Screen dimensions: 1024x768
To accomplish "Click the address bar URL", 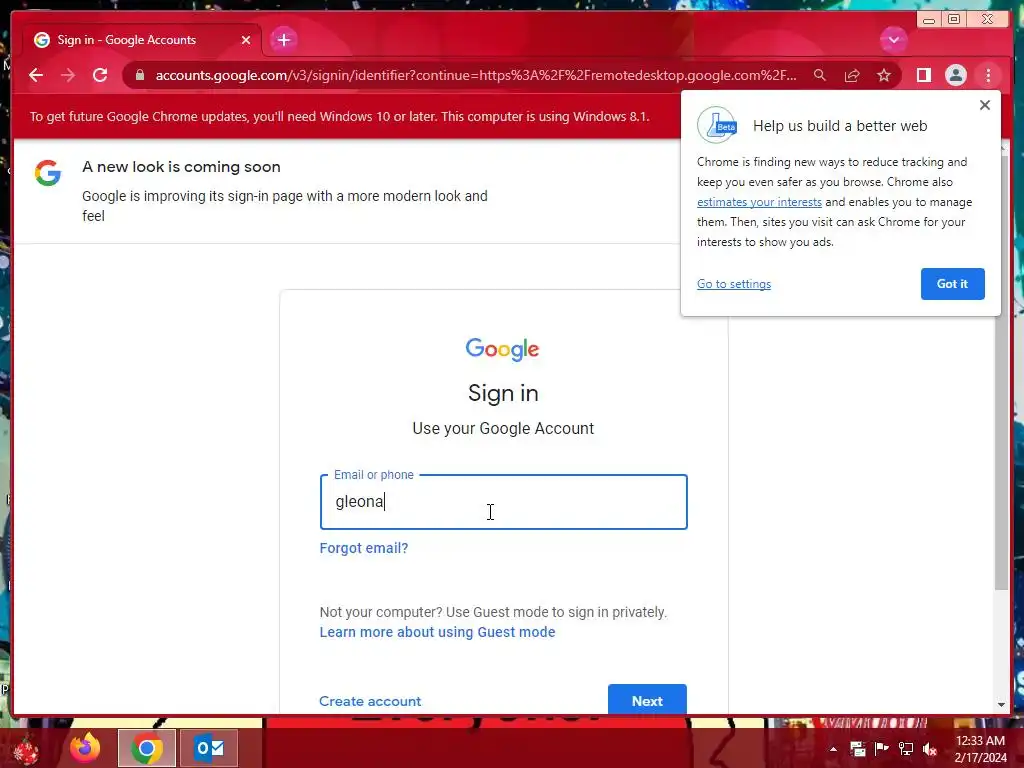I will click(475, 75).
